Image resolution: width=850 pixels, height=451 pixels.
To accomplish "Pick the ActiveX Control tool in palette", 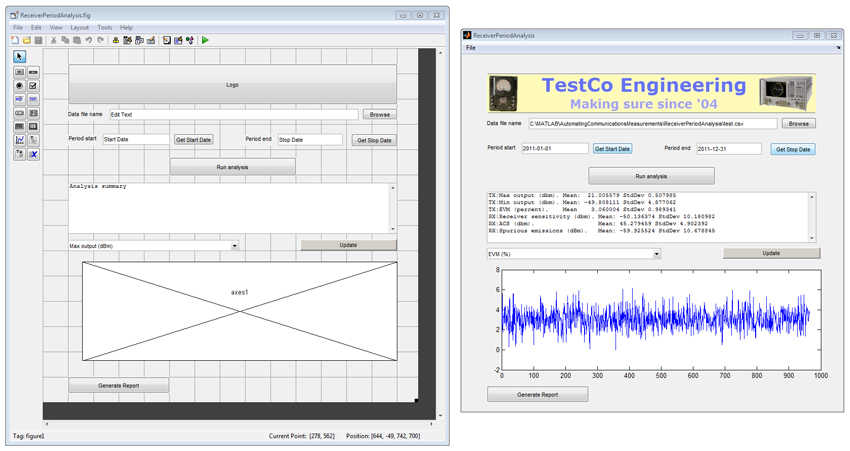I will (x=33, y=155).
